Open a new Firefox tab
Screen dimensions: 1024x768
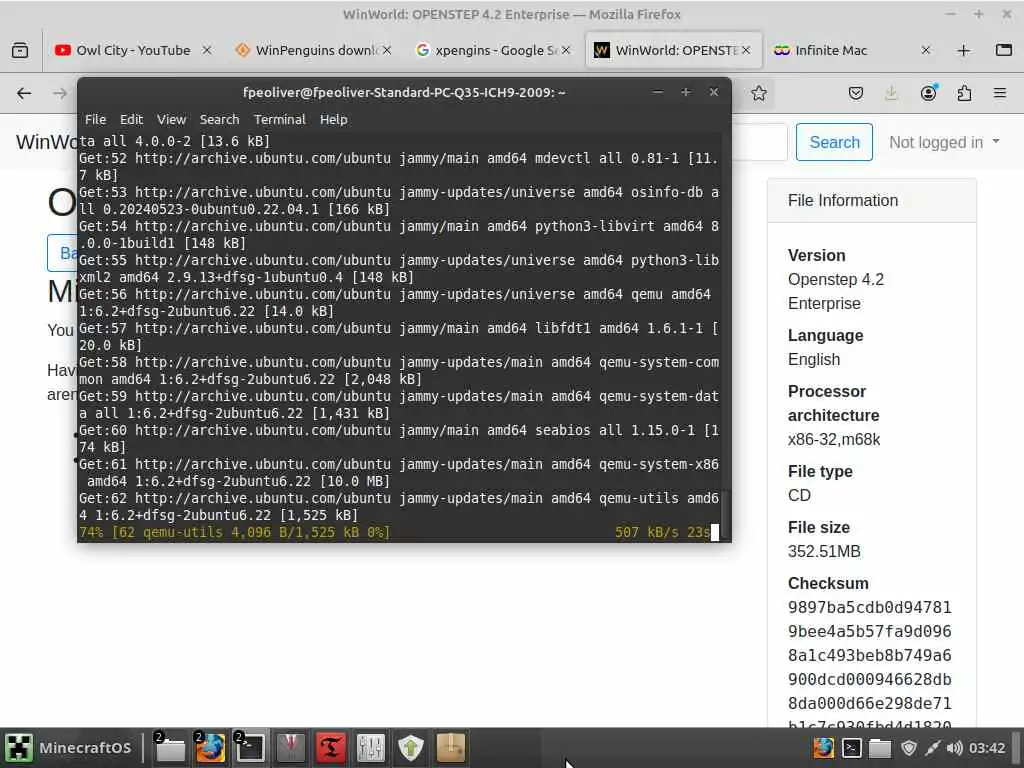[x=963, y=50]
